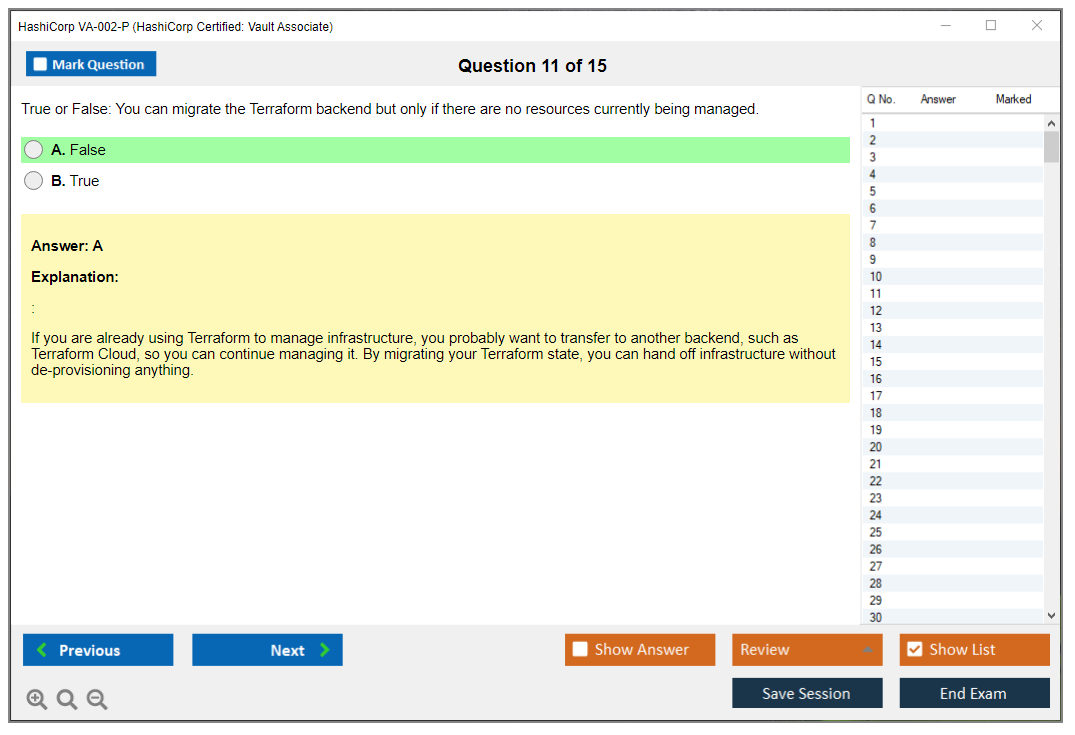The image size is (1075, 735).
Task: Select answer B. True radio button
Action: click(x=34, y=181)
